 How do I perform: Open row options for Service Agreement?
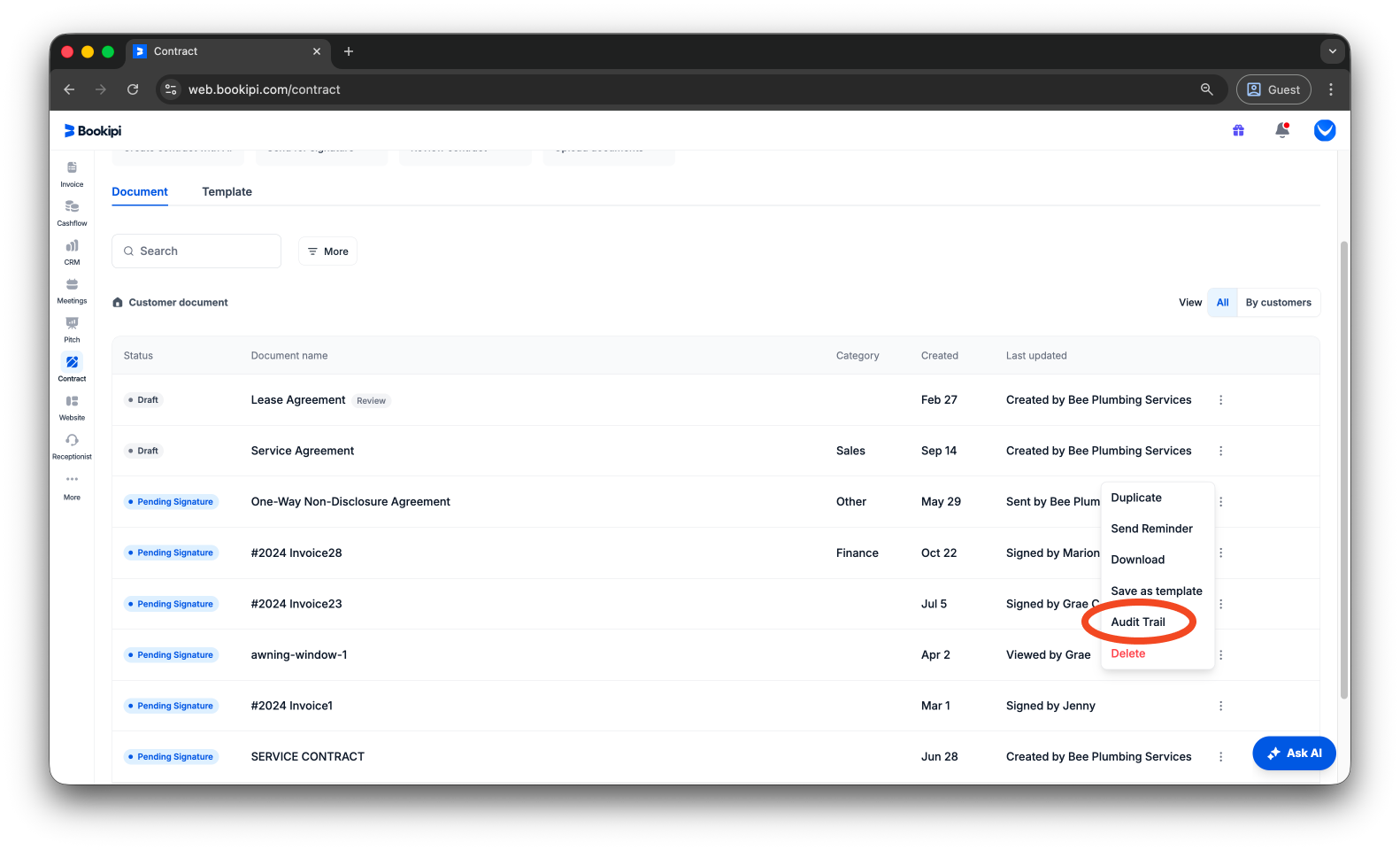click(x=1220, y=451)
